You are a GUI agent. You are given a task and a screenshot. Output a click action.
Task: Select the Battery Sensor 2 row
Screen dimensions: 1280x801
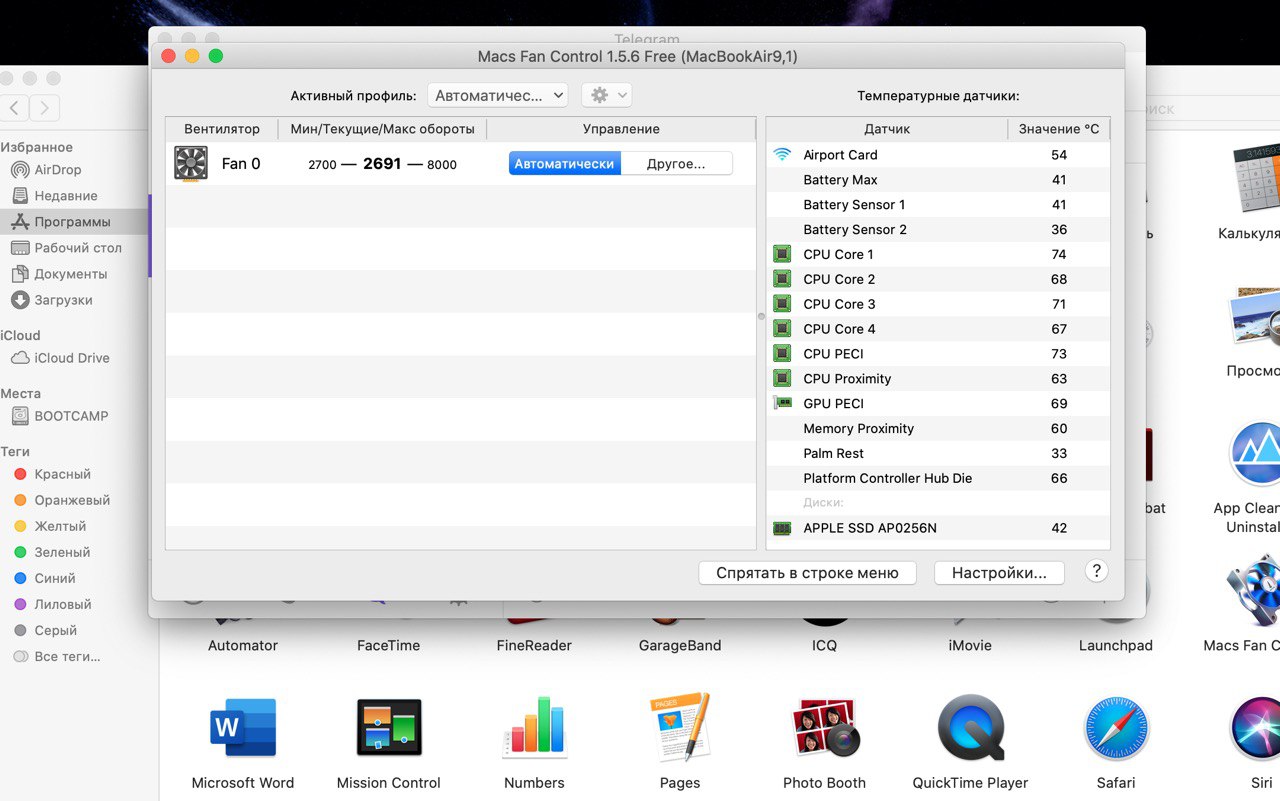(x=938, y=230)
